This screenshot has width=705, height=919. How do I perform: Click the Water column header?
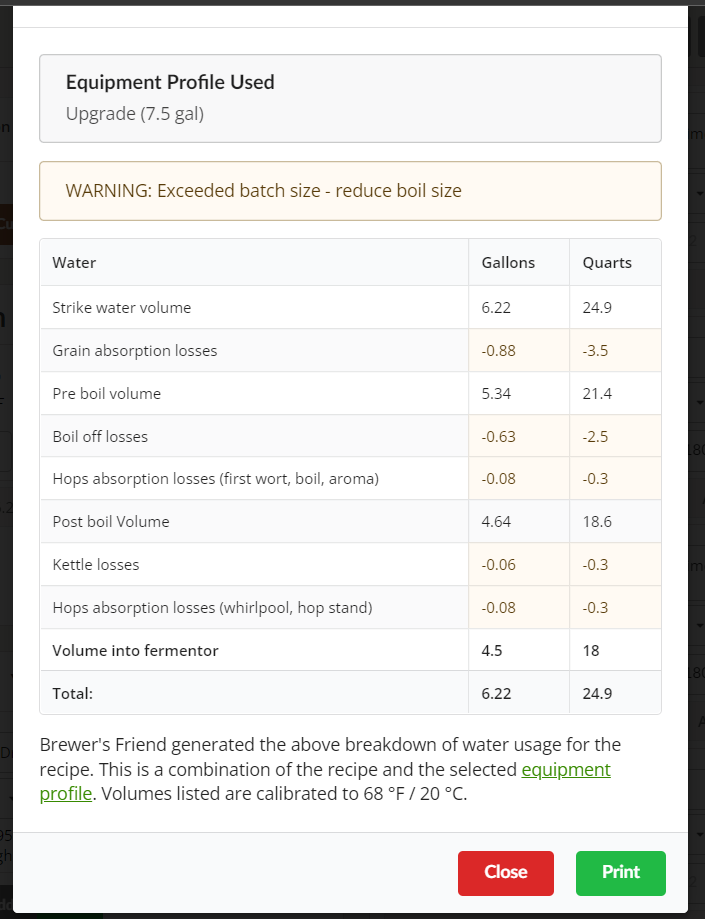[74, 263]
